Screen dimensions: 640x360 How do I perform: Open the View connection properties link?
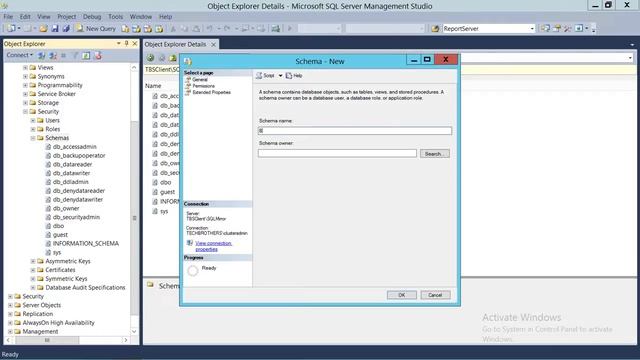tap(213, 246)
